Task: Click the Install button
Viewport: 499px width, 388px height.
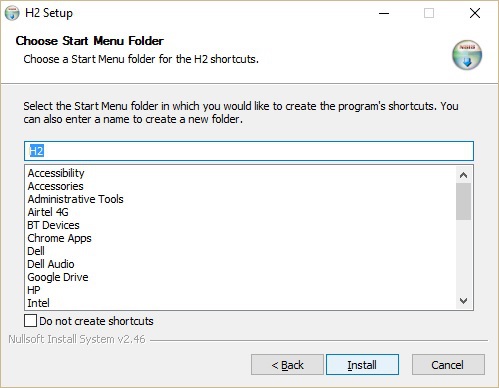Action: click(x=362, y=365)
